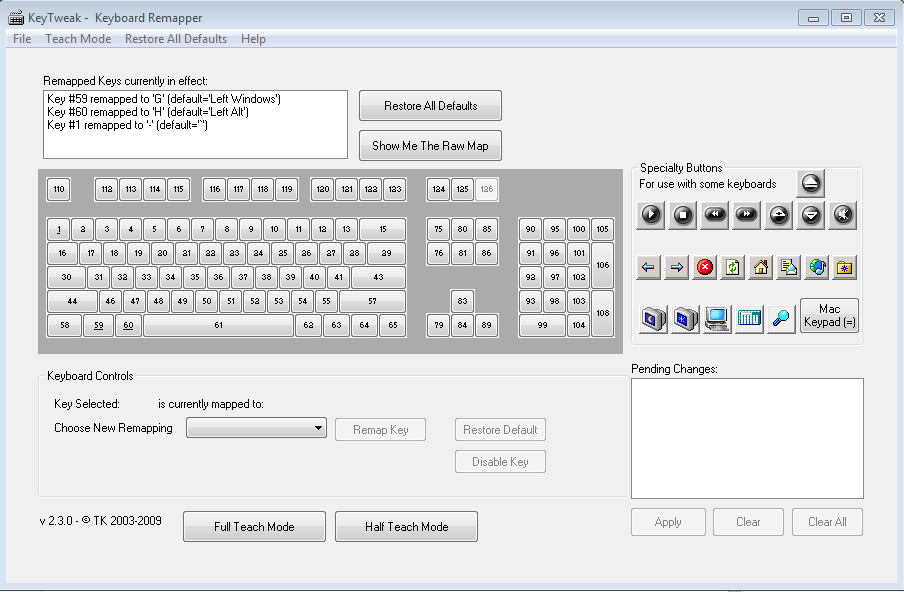
Task: Click the Mail envelope specialty button
Action: [789, 267]
